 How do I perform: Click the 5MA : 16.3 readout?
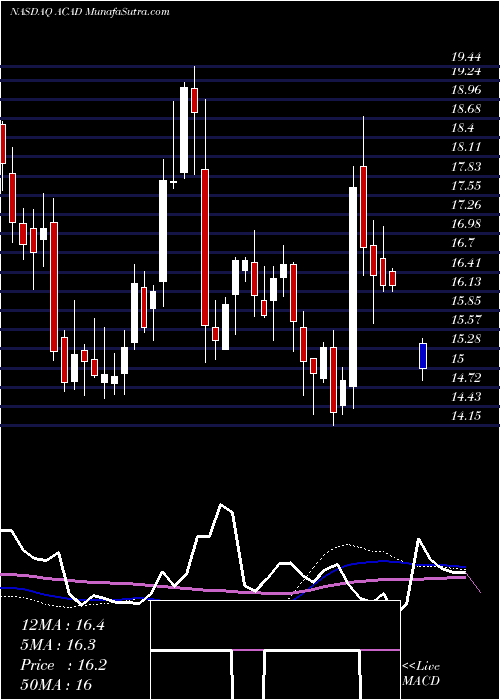[x=58, y=645]
